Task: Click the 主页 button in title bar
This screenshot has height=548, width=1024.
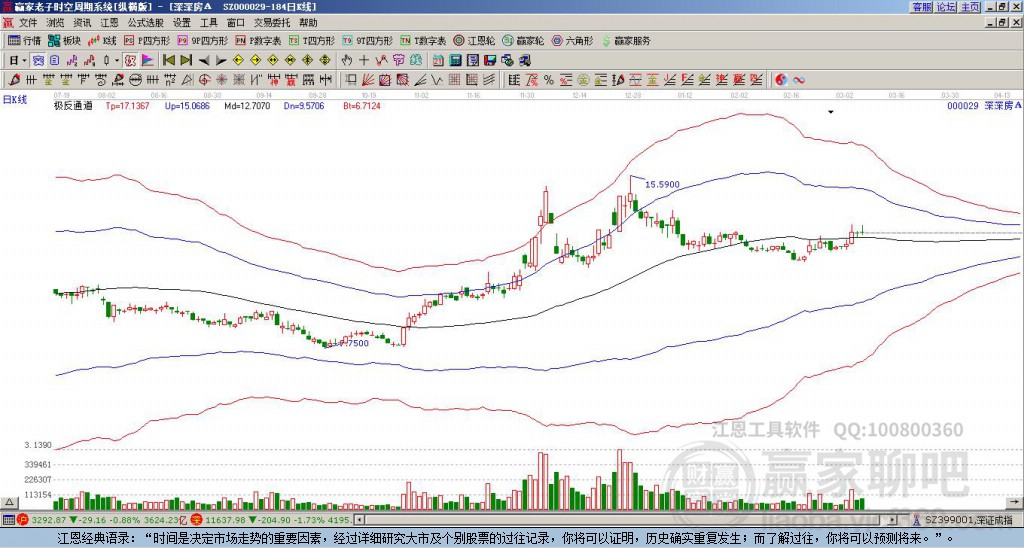Action: (969, 7)
